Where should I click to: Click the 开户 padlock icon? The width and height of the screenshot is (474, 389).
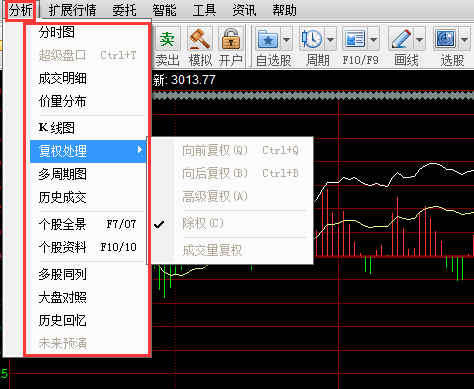click(231, 39)
